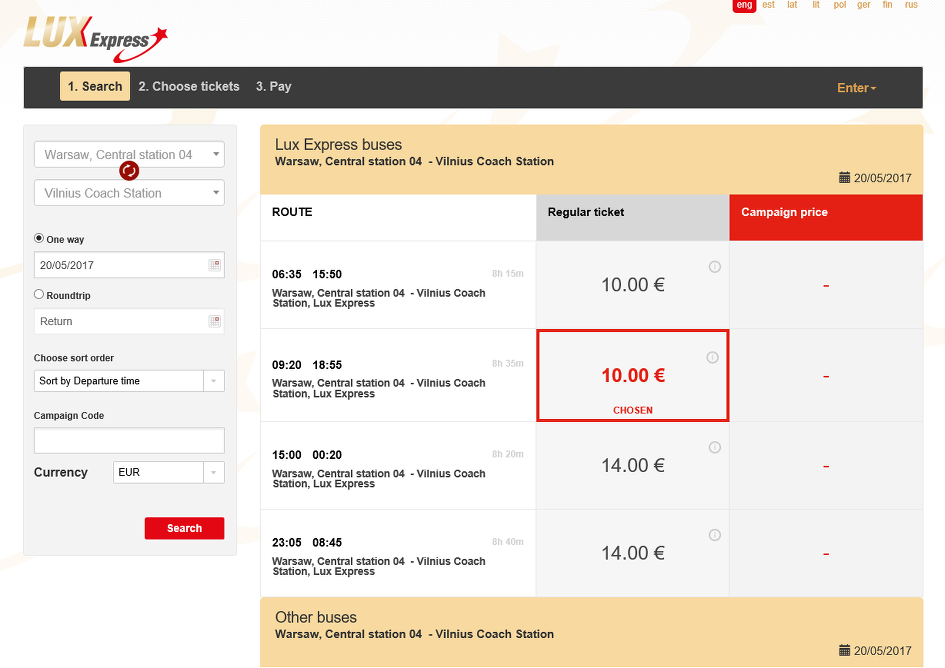The width and height of the screenshot is (945, 668).
Task: Click the 06:35 15:50 route row
Action: click(398, 285)
